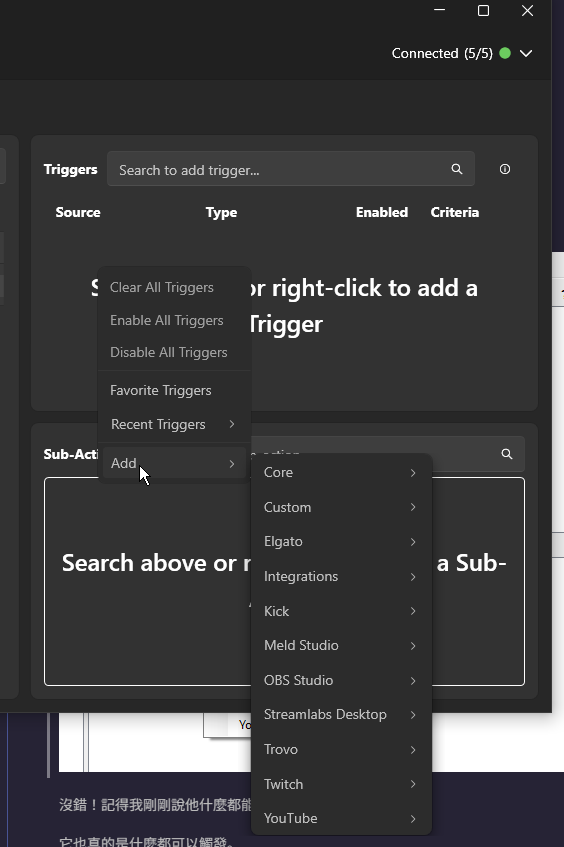Open the Recent Triggers submenu
564x847 pixels.
(174, 424)
